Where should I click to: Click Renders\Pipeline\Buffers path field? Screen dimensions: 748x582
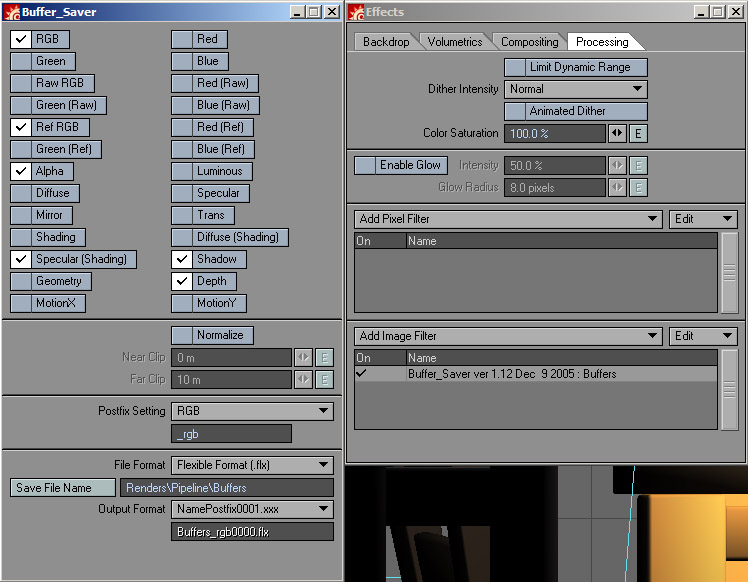click(227, 488)
